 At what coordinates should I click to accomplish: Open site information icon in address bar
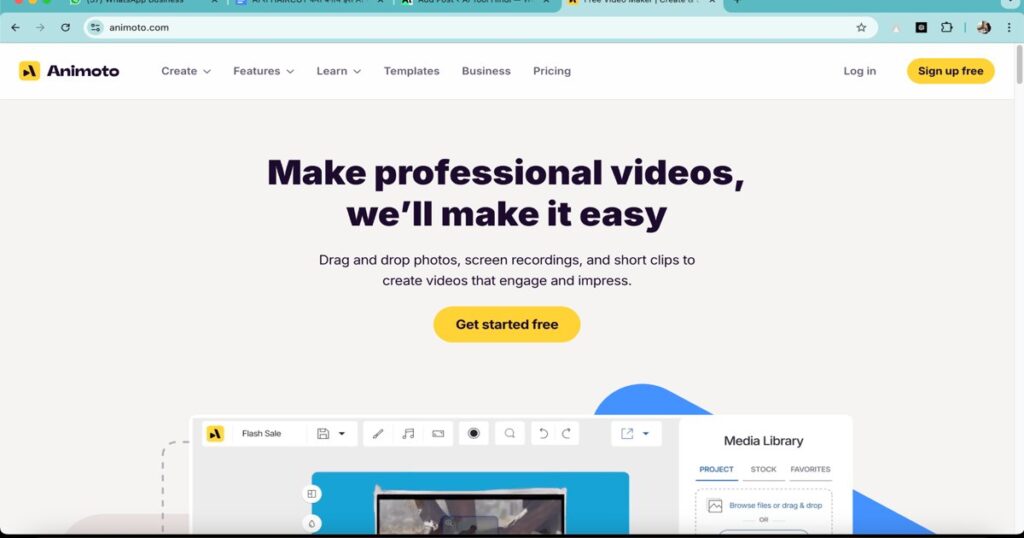[x=95, y=27]
